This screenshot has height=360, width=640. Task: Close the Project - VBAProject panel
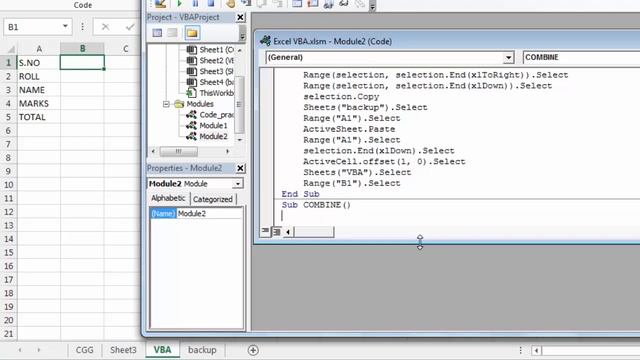[240, 17]
